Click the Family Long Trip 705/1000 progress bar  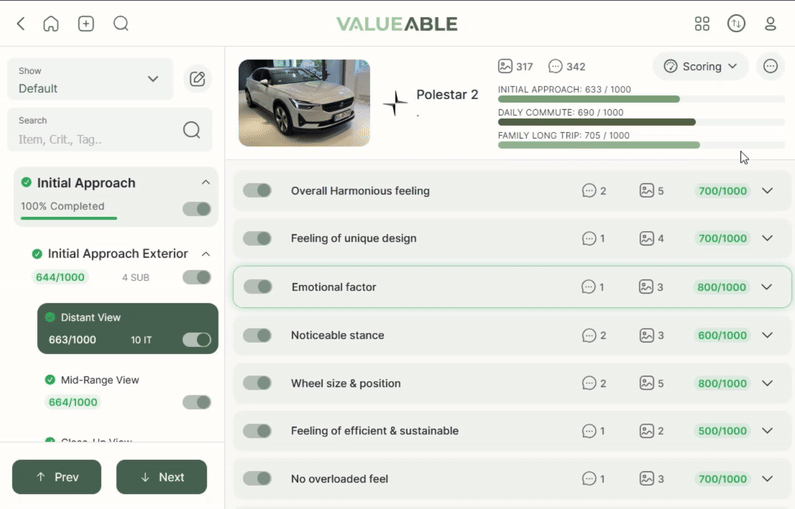tap(641, 145)
